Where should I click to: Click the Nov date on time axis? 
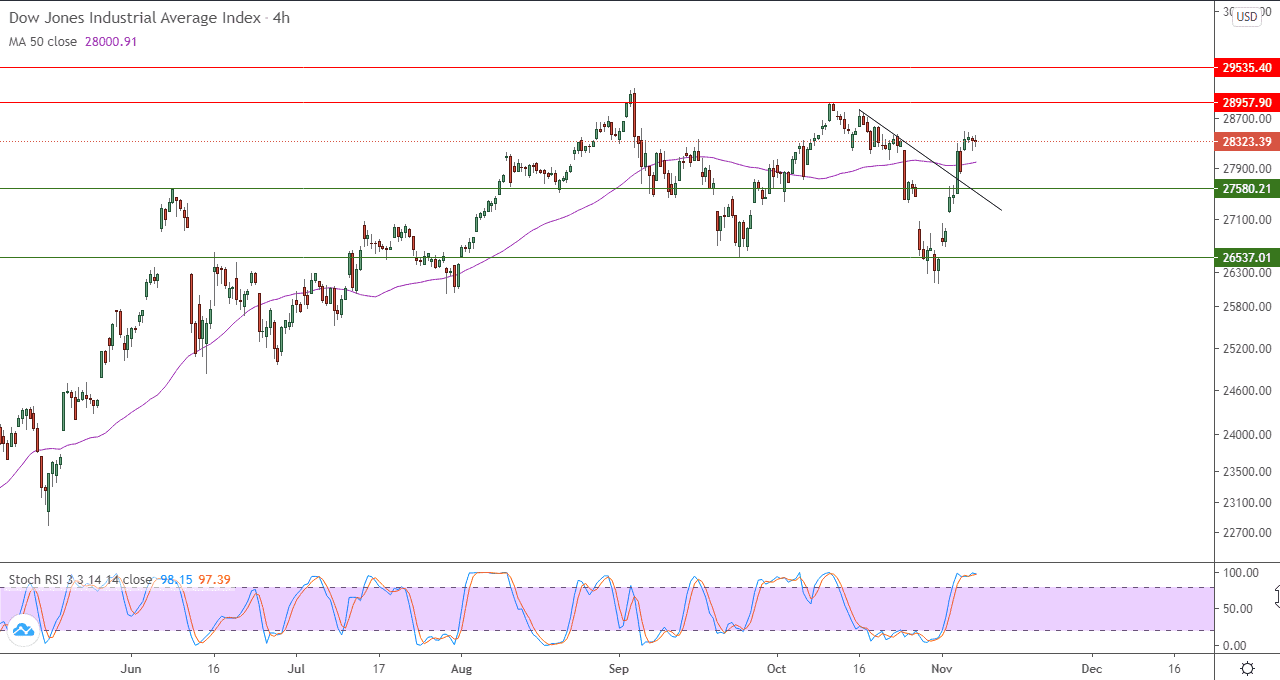point(941,668)
